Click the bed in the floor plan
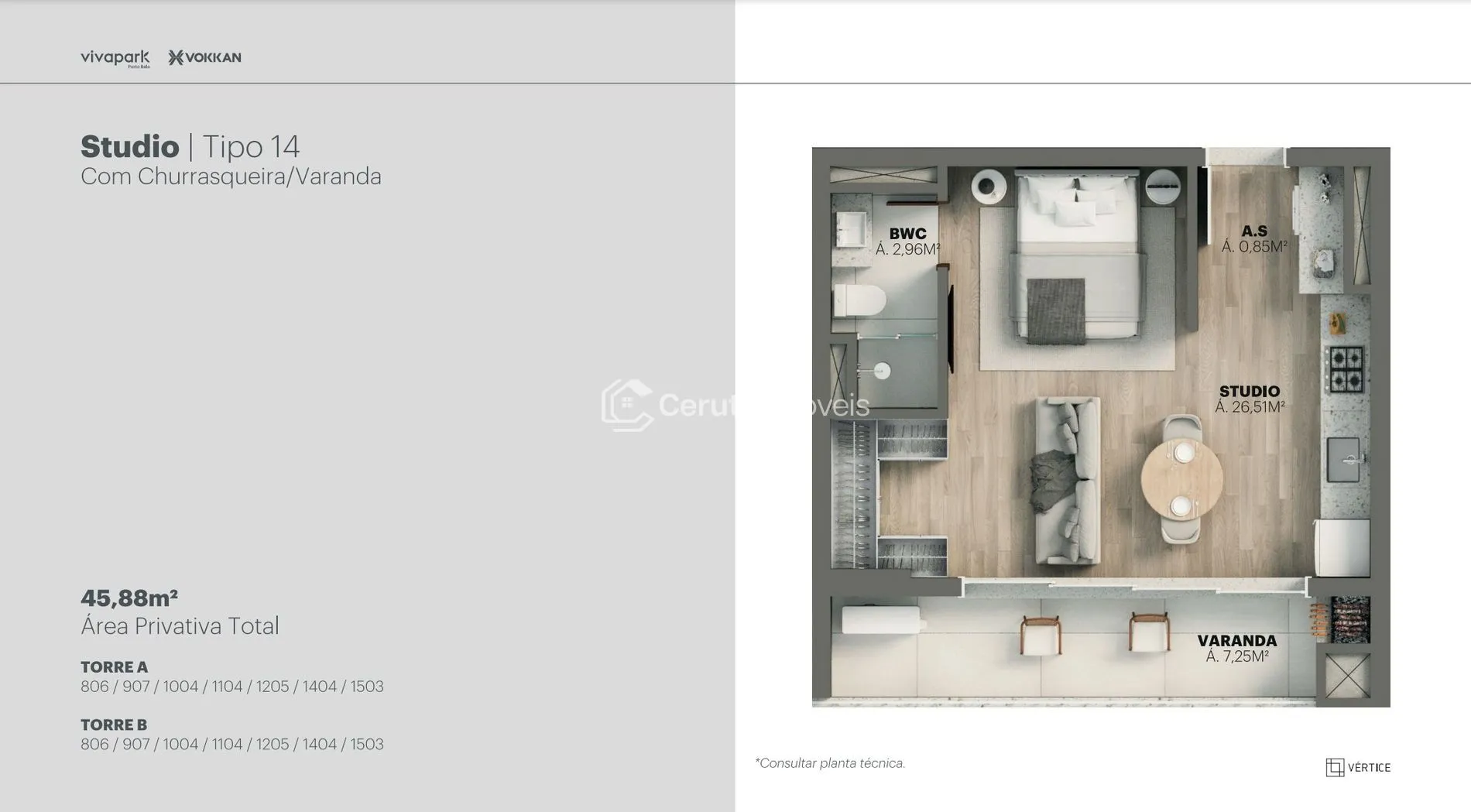This screenshot has width=1471, height=812. pyautogui.click(x=1078, y=255)
